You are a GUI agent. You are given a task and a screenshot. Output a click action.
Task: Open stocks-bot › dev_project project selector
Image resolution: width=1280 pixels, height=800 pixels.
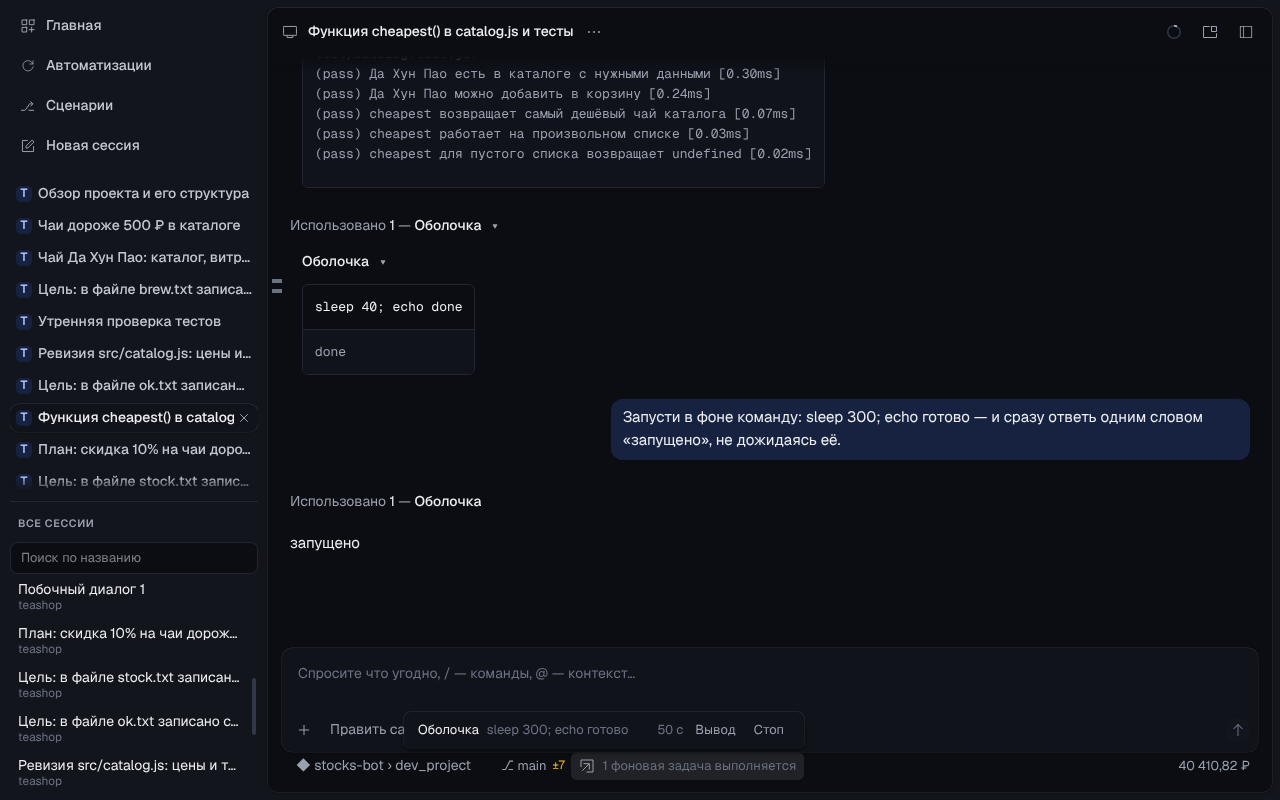(x=383, y=766)
